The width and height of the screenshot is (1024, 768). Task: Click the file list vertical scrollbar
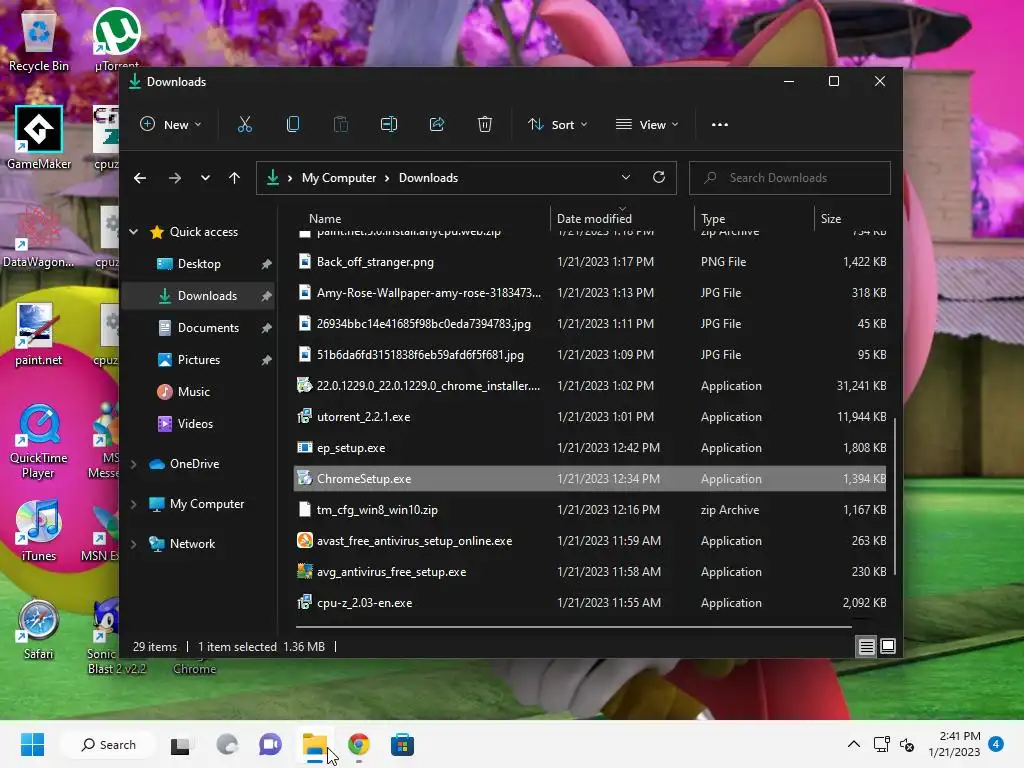pos(895,496)
